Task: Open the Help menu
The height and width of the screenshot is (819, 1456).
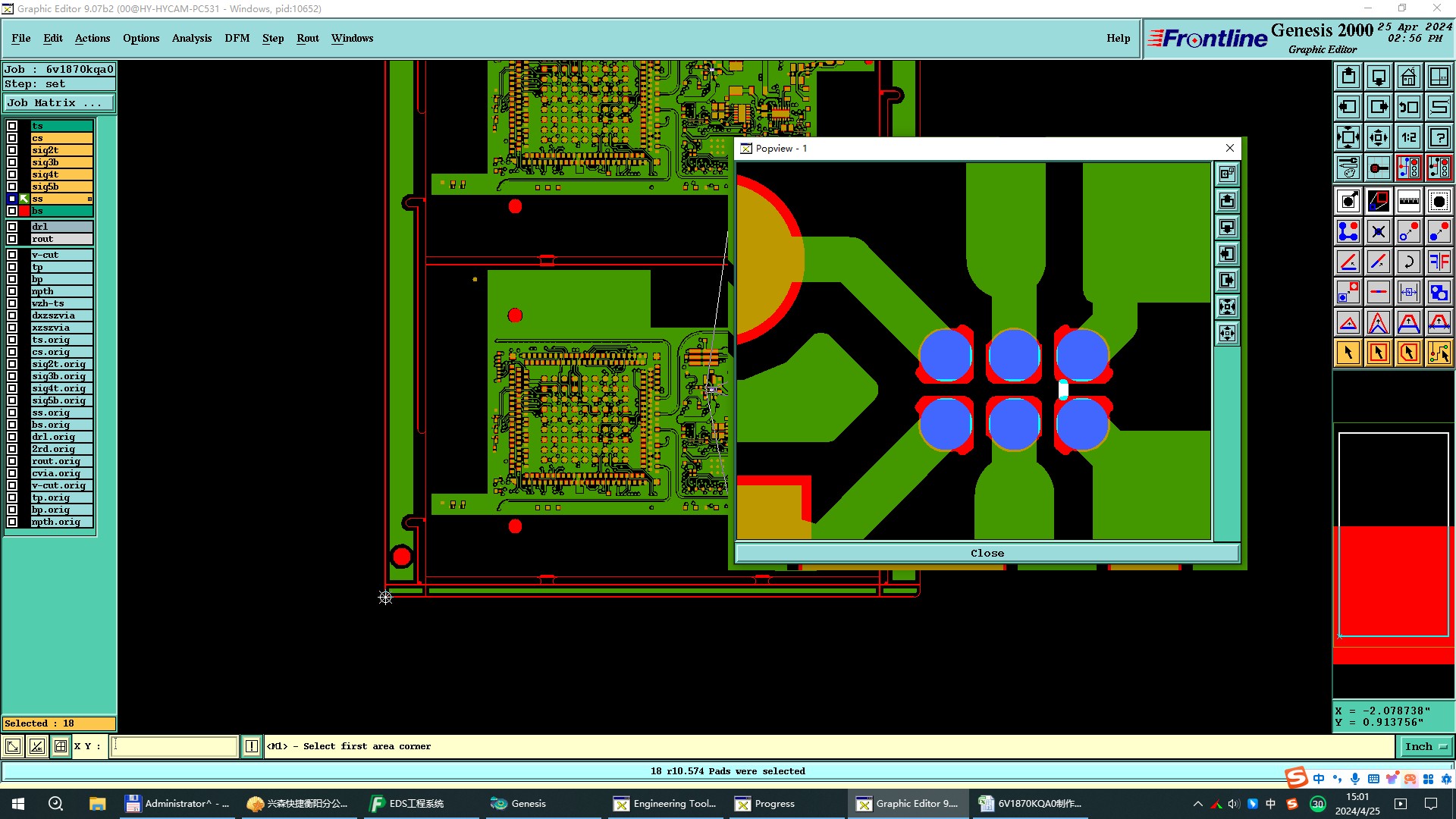Action: 1119,38
